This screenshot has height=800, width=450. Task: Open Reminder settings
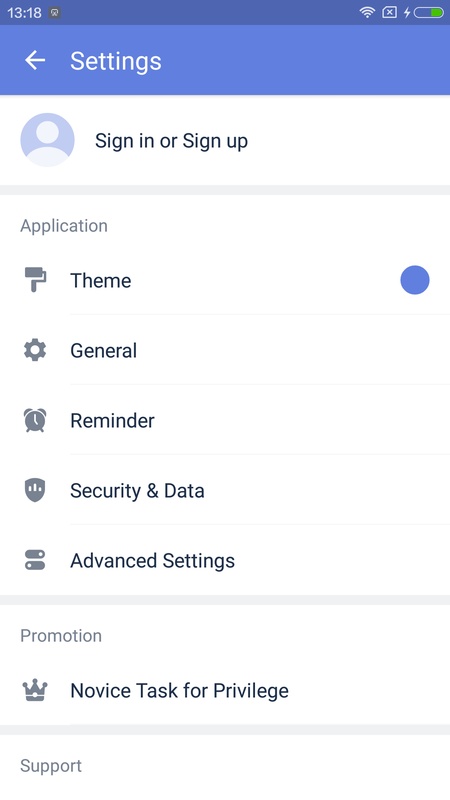[x=225, y=420]
